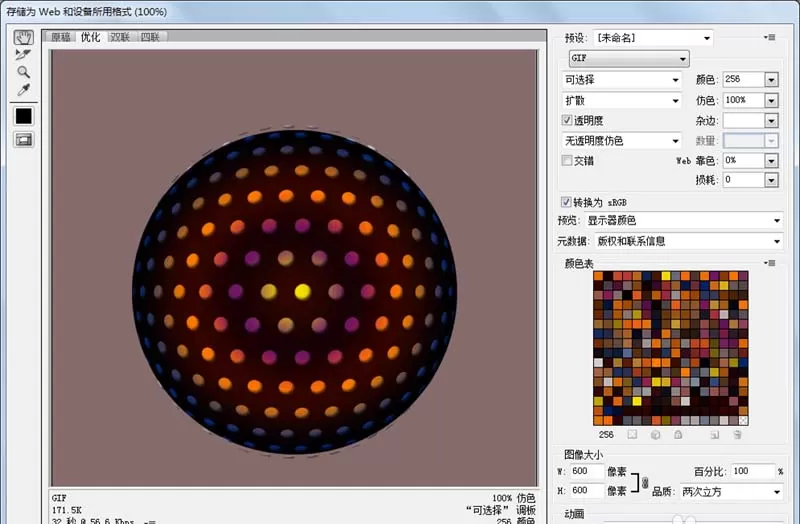Toggle the constrain proportions link icon

(x=645, y=482)
